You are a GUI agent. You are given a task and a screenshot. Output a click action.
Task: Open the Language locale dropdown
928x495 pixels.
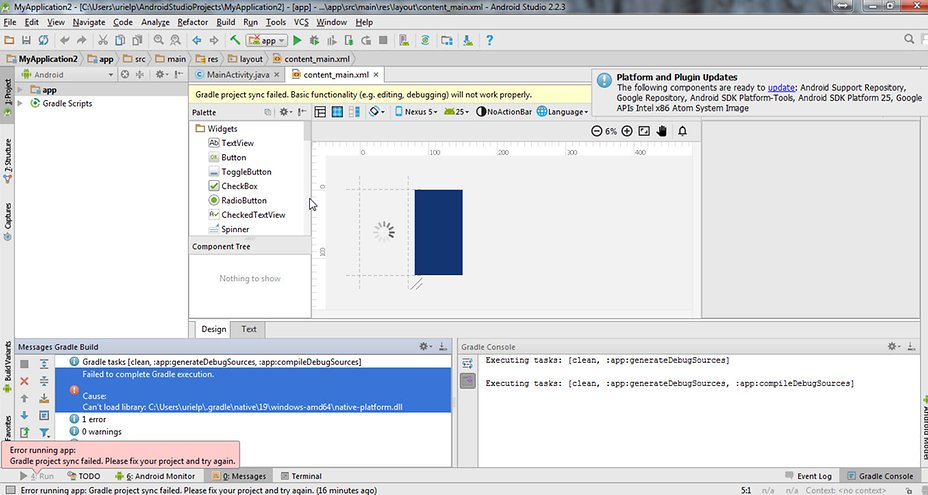tap(563, 111)
